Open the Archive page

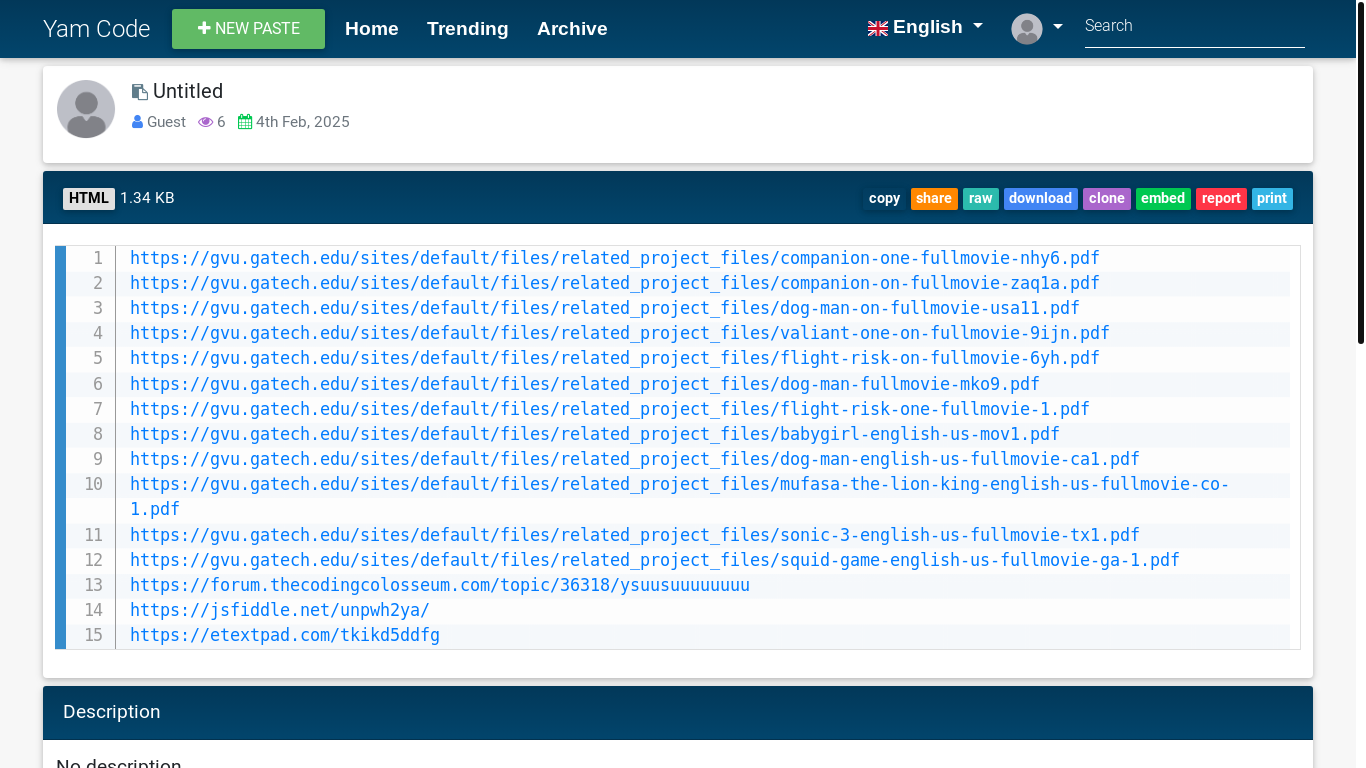tap(572, 29)
